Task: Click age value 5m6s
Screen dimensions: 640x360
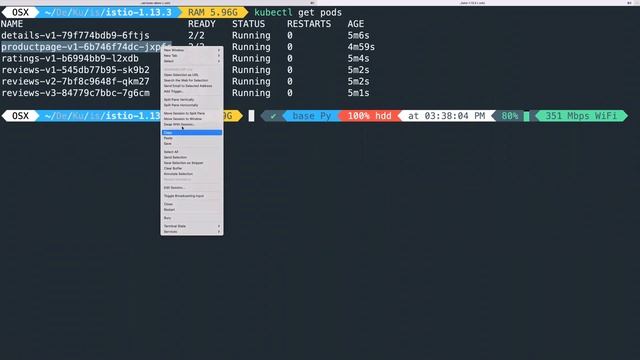Action: (358, 36)
